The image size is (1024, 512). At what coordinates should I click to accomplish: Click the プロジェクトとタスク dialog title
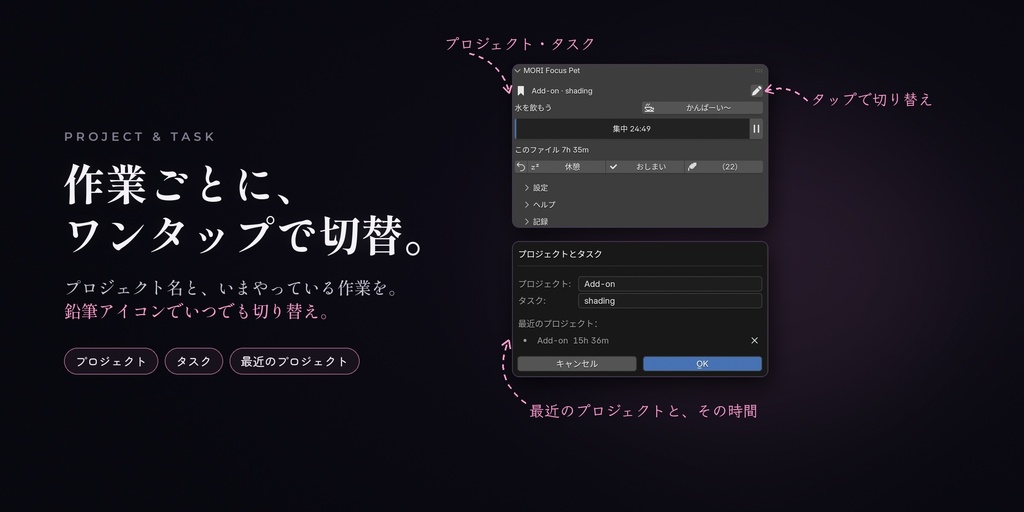[560, 253]
